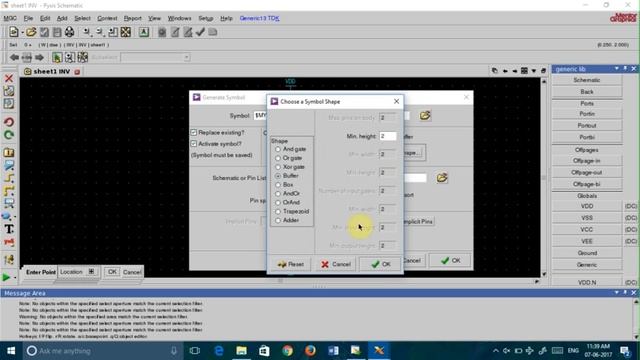640x360 pixels.
Task: Open the Generic13 TDK menu
Action: pyautogui.click(x=260, y=18)
